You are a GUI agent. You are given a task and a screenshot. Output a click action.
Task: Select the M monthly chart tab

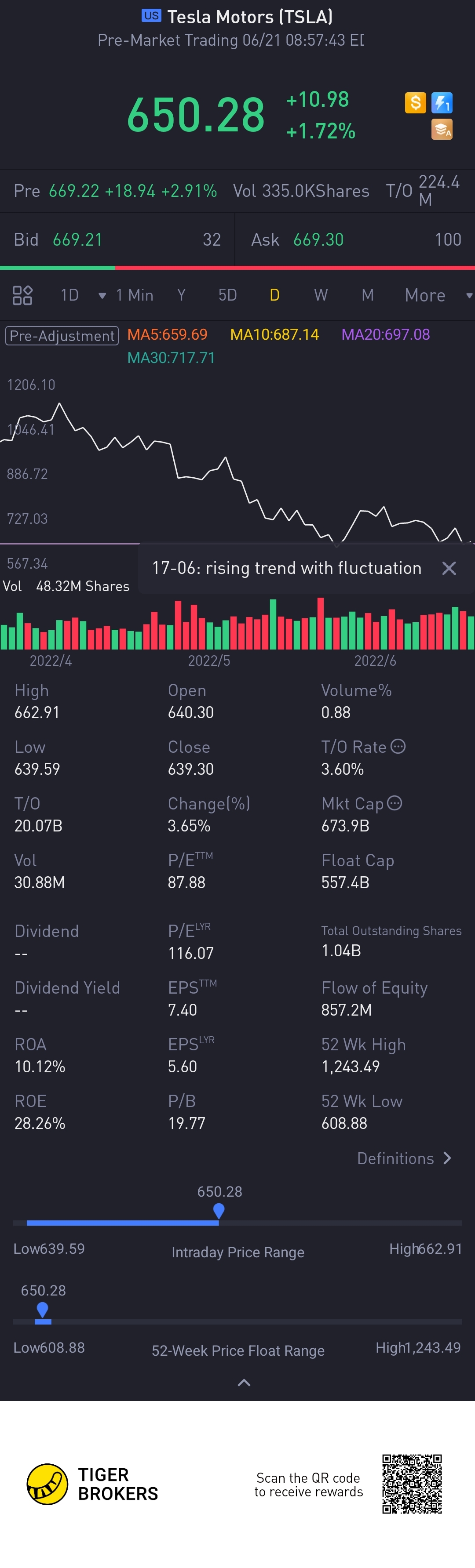[x=367, y=295]
